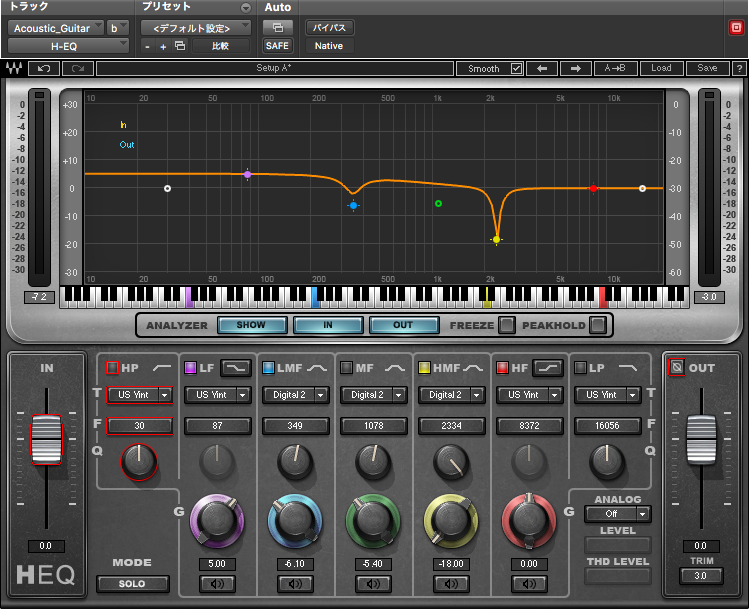
Task: Switch to next preset with right arrow
Action: click(x=576, y=68)
